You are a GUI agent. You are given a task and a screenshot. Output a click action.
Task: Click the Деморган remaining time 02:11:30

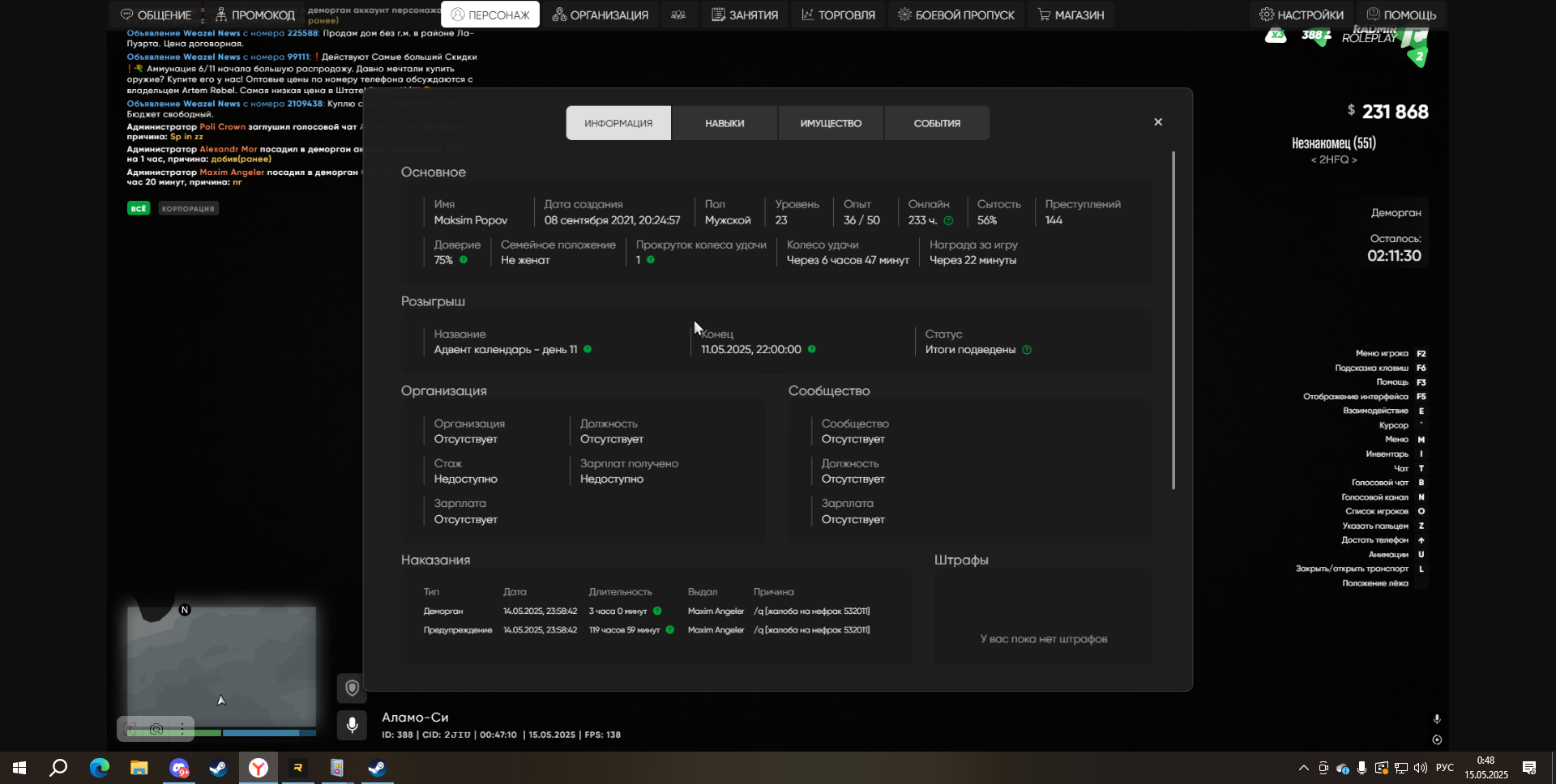pos(1394,256)
